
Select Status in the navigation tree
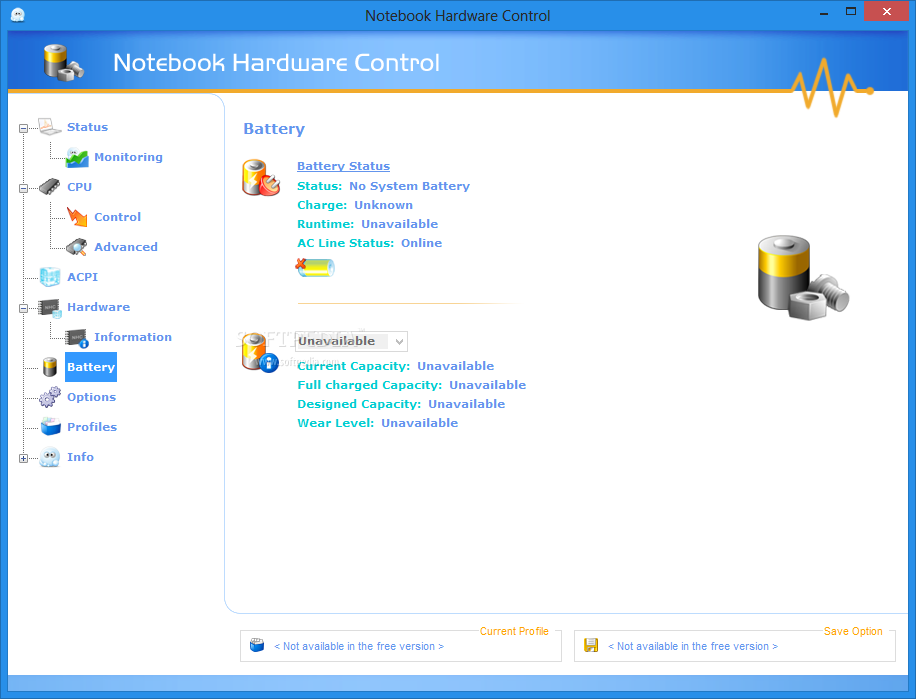coord(88,127)
